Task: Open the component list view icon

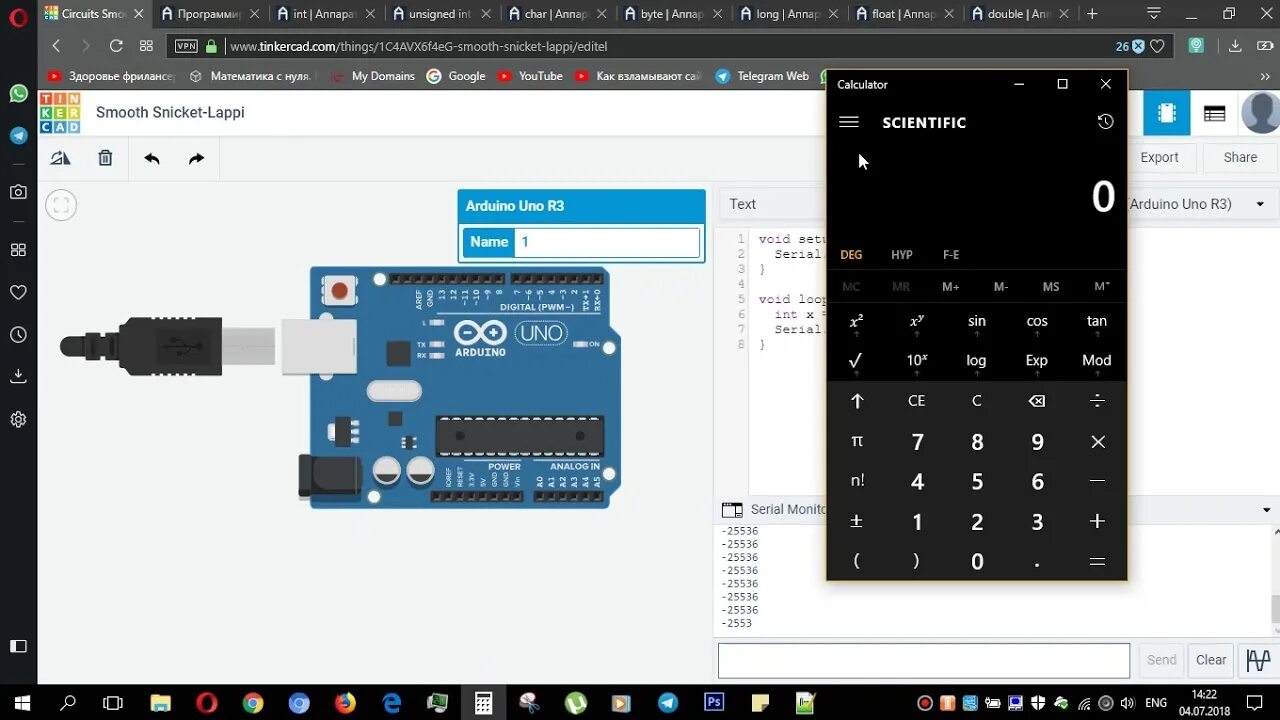Action: 1215,113
